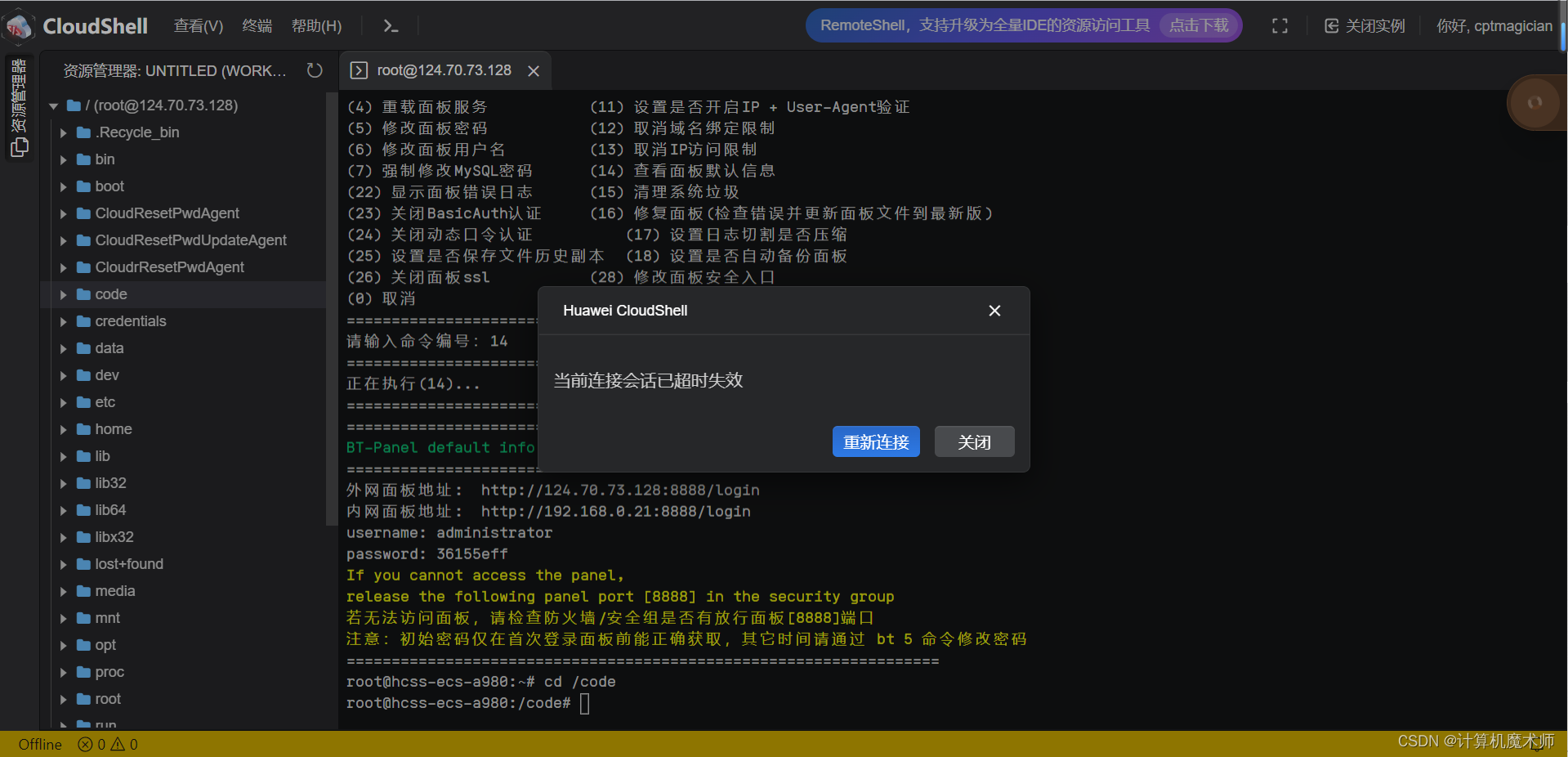
Task: Click the CloudShell logo icon
Action: pyautogui.click(x=19, y=26)
